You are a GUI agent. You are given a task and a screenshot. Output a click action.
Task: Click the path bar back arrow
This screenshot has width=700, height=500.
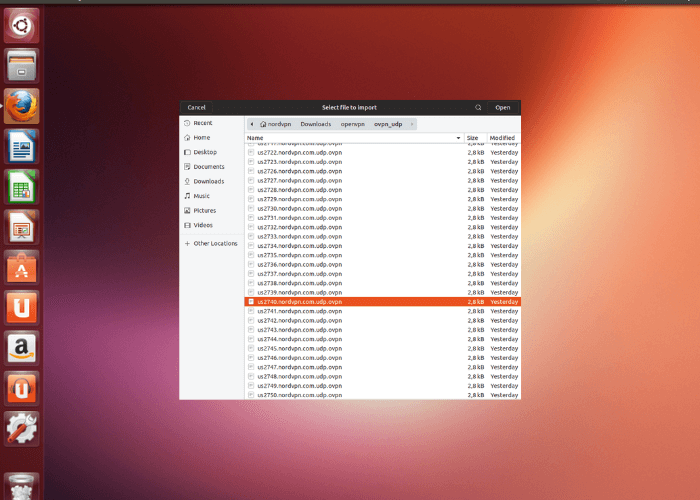coord(252,124)
